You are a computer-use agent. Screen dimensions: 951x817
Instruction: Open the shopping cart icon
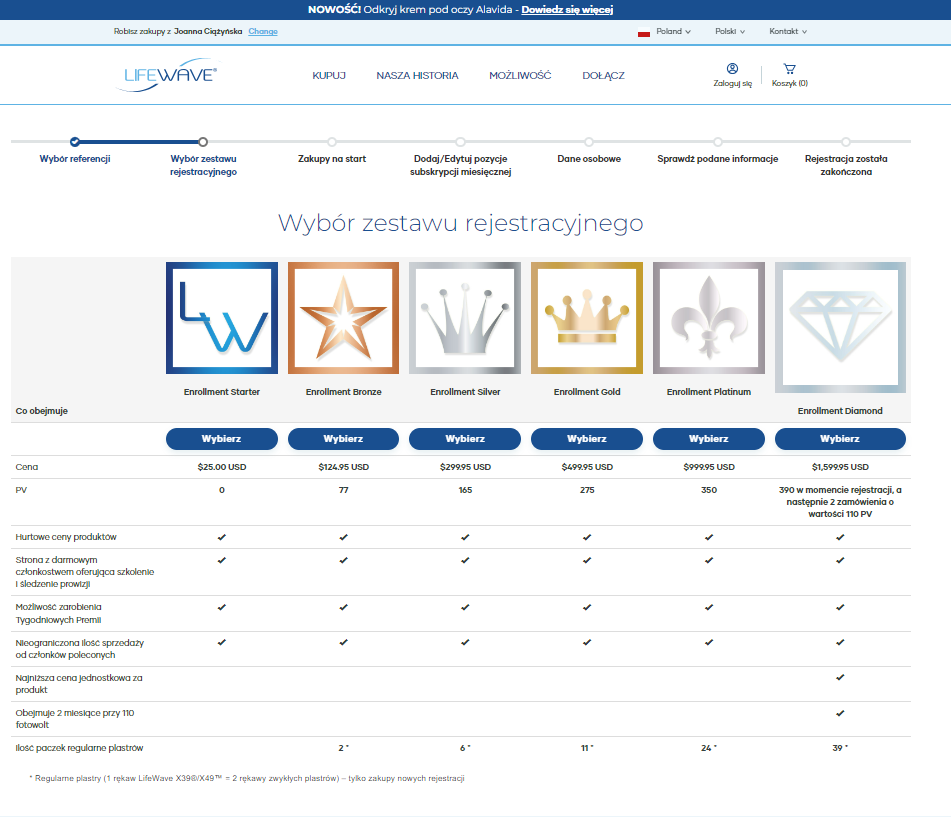tap(789, 69)
